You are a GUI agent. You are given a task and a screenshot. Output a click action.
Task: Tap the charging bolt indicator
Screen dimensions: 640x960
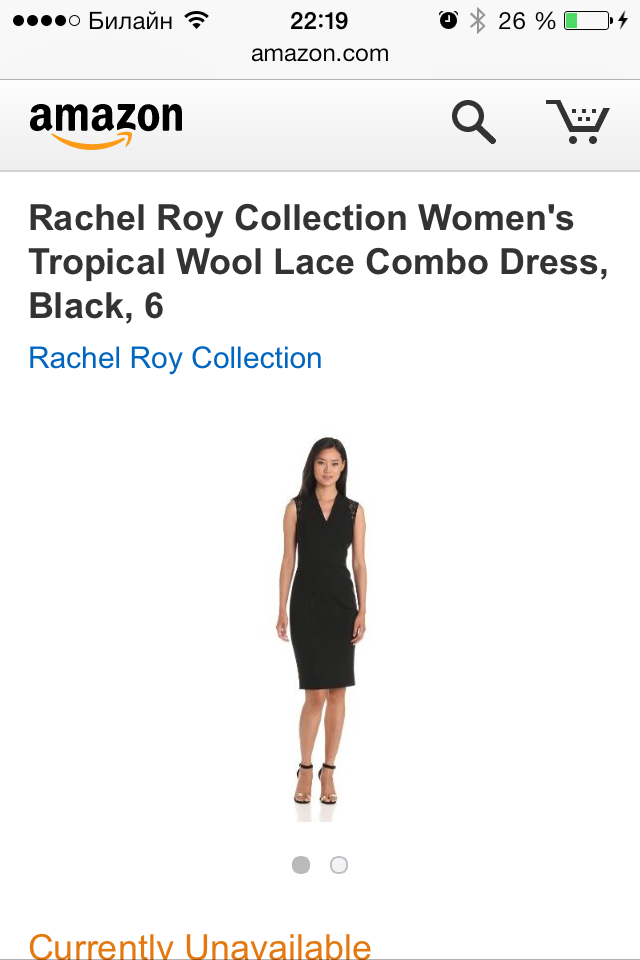click(x=623, y=21)
